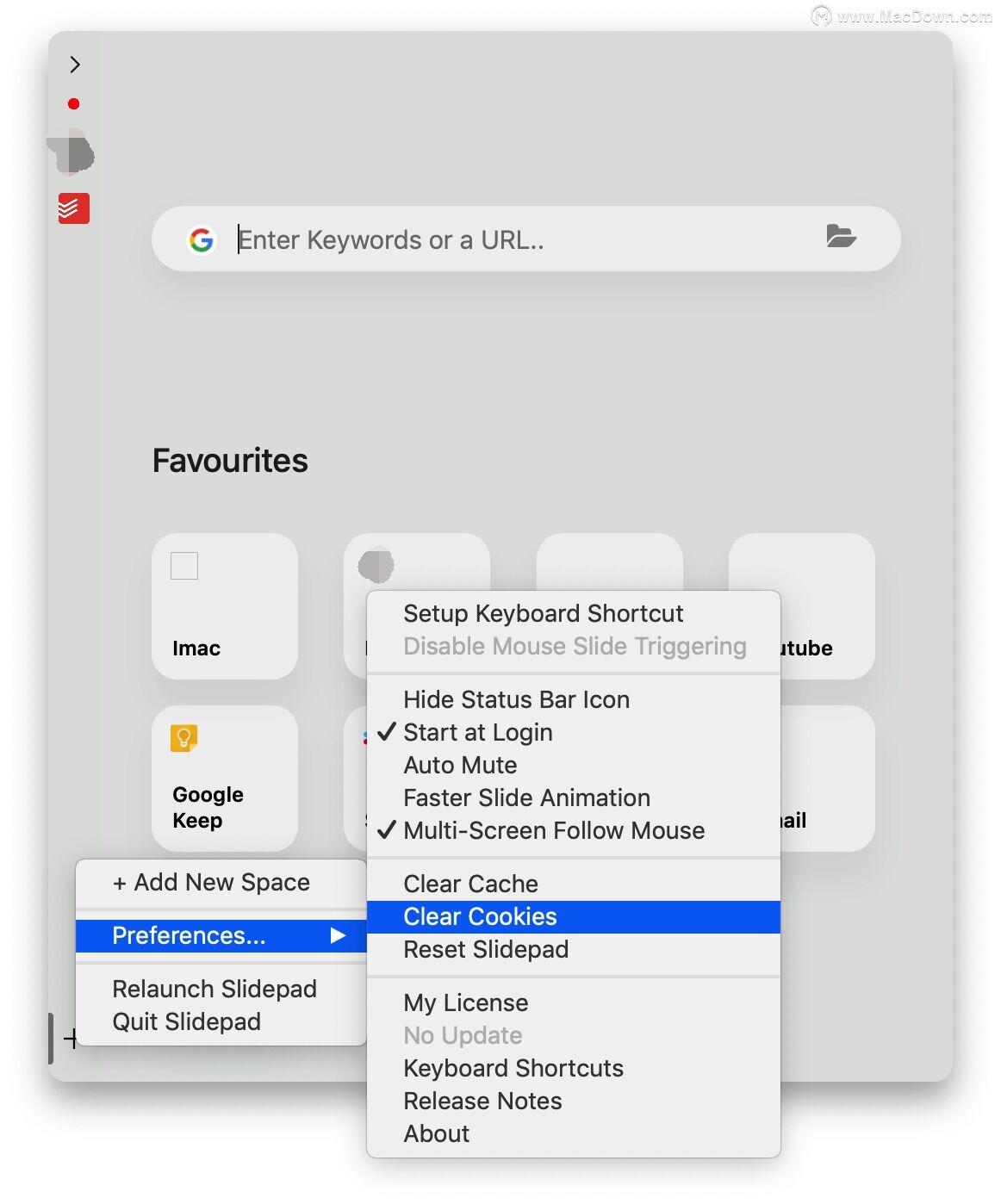Click the blurred icon on the second favourite tile
Viewport: 1001px width, 1204px height.
[376, 566]
